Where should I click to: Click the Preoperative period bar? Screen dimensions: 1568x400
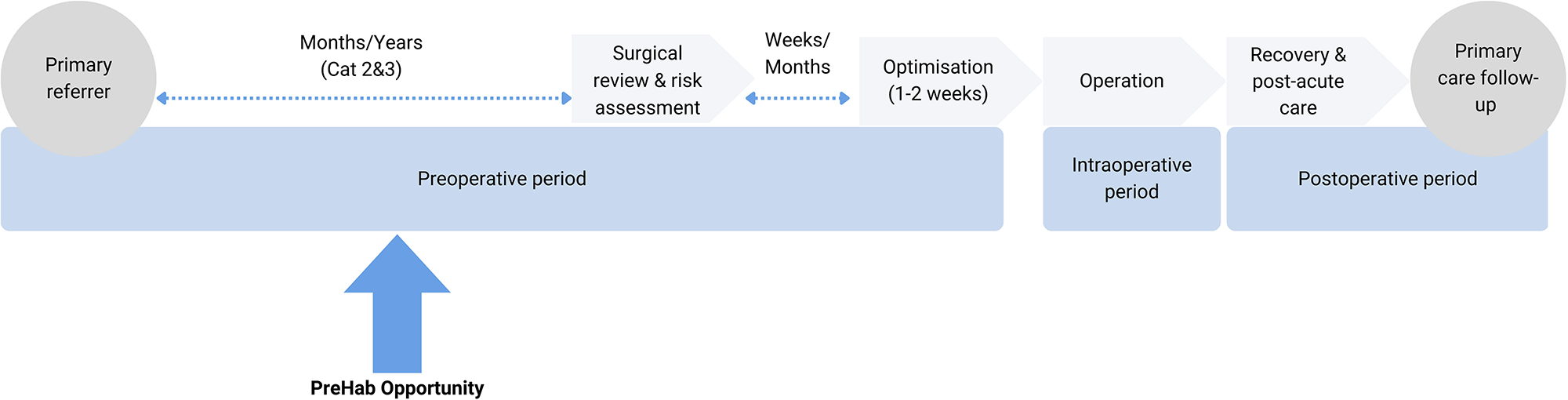pos(502,179)
